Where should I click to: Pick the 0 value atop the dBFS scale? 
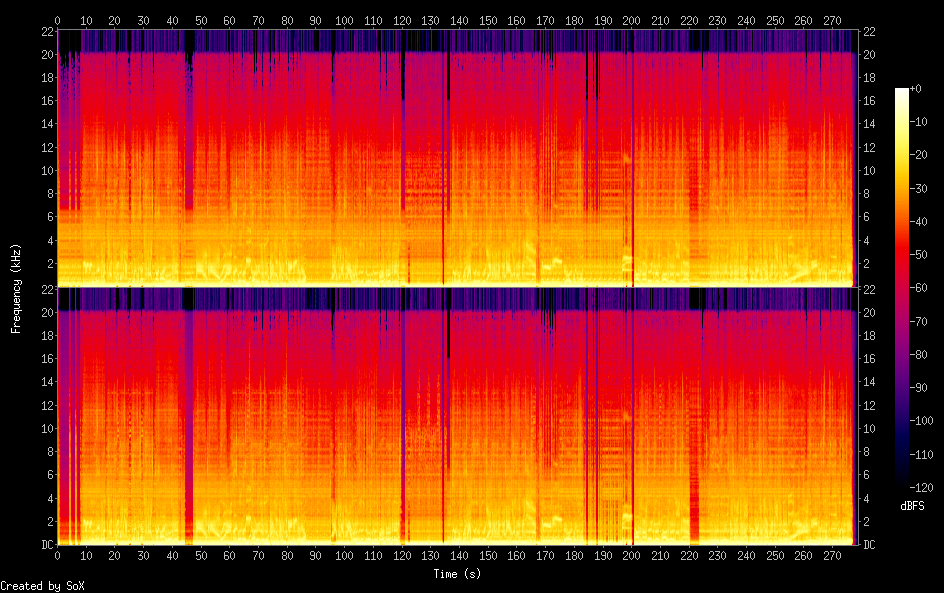(x=917, y=90)
